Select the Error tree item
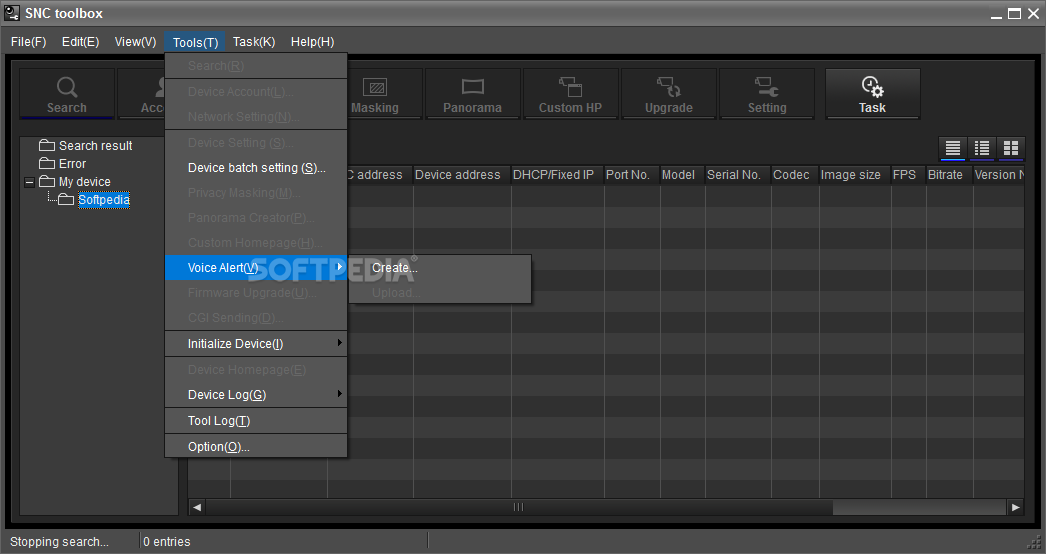The height and width of the screenshot is (554, 1046). (x=72, y=164)
